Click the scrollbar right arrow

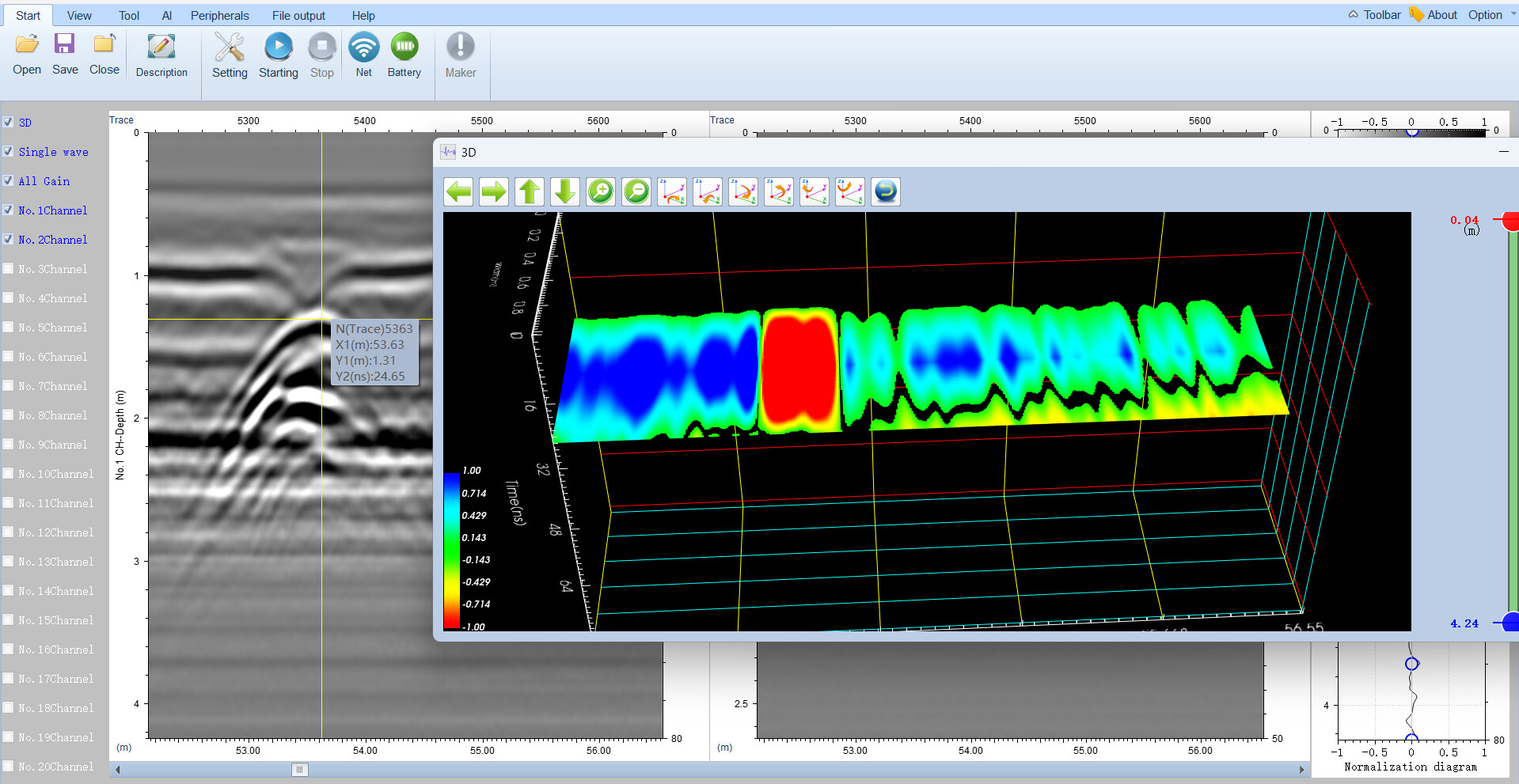pos(1301,769)
